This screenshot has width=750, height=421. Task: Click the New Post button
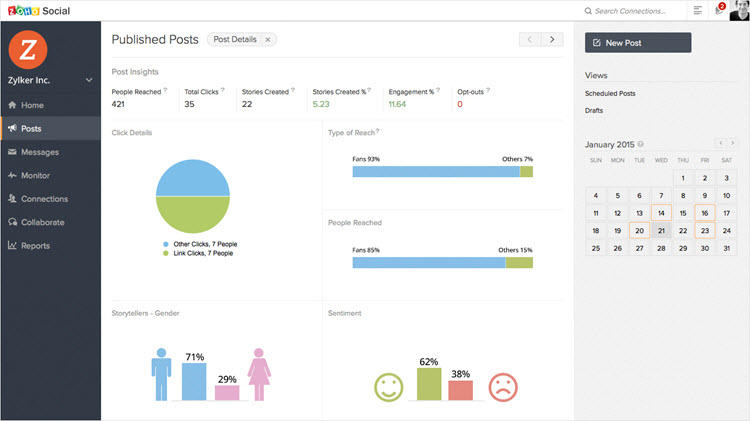638,43
